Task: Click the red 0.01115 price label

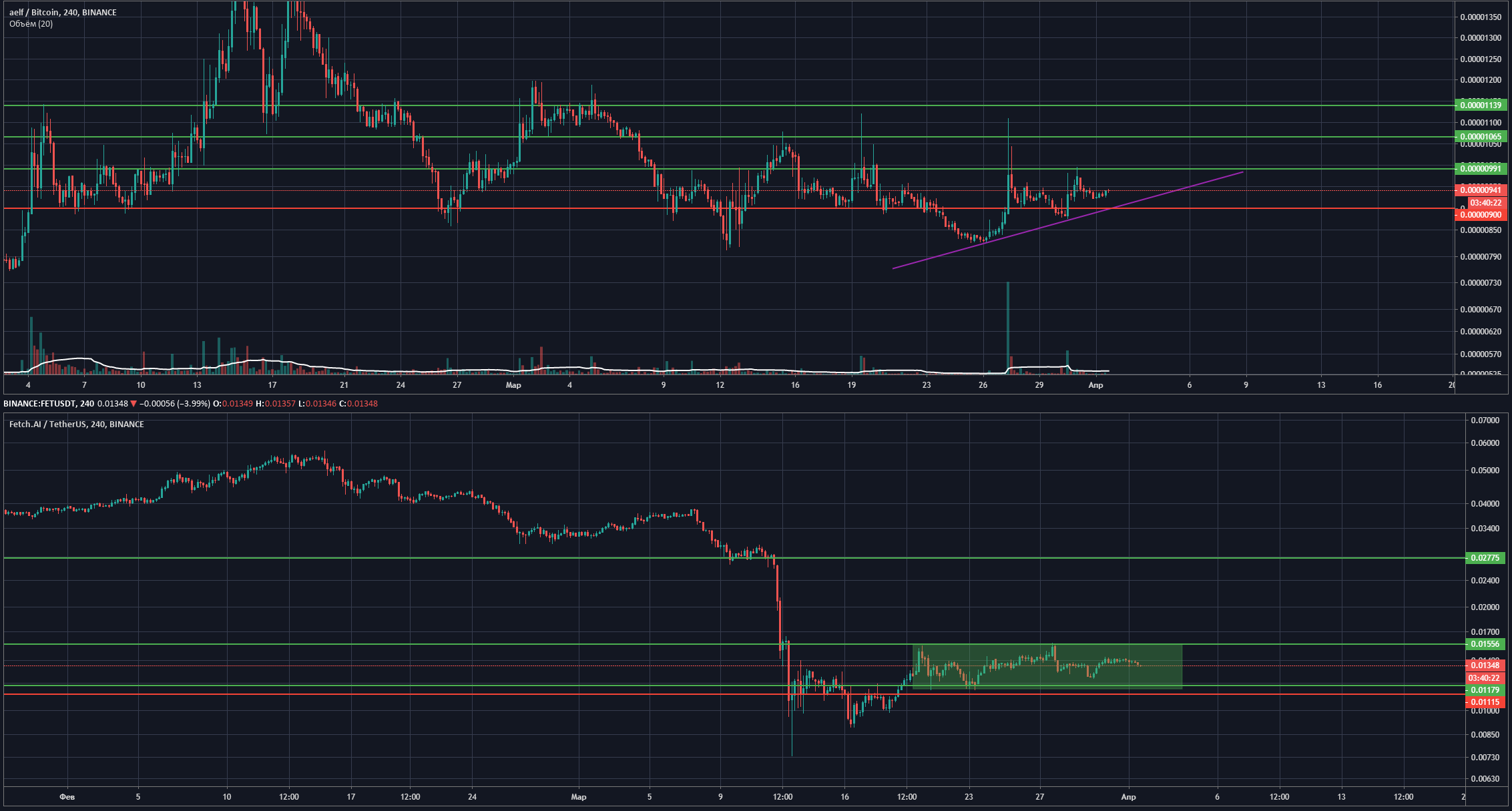Action: (x=1485, y=702)
